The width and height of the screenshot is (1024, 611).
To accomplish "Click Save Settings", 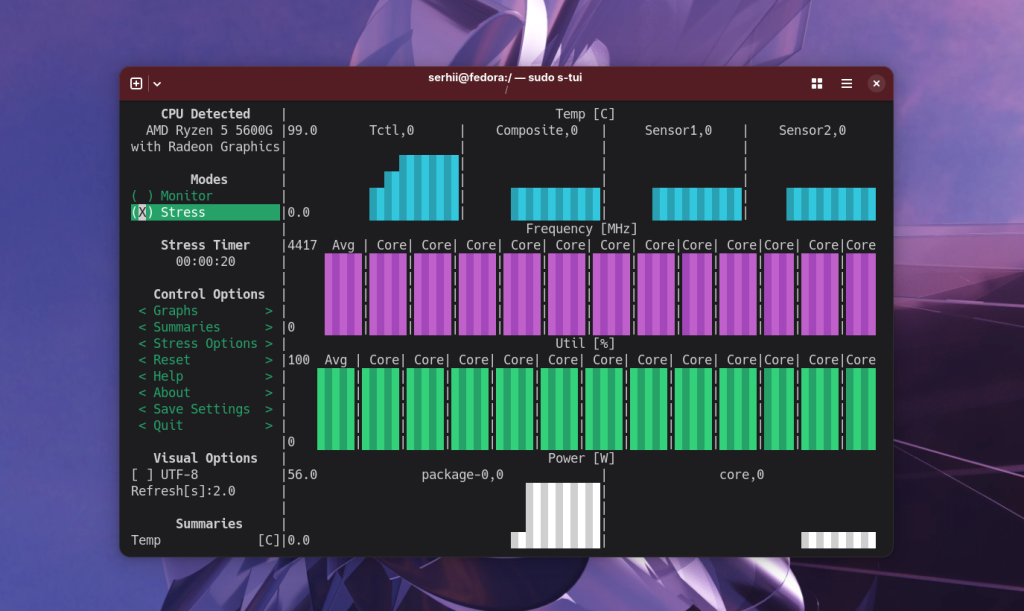I will coord(202,409).
